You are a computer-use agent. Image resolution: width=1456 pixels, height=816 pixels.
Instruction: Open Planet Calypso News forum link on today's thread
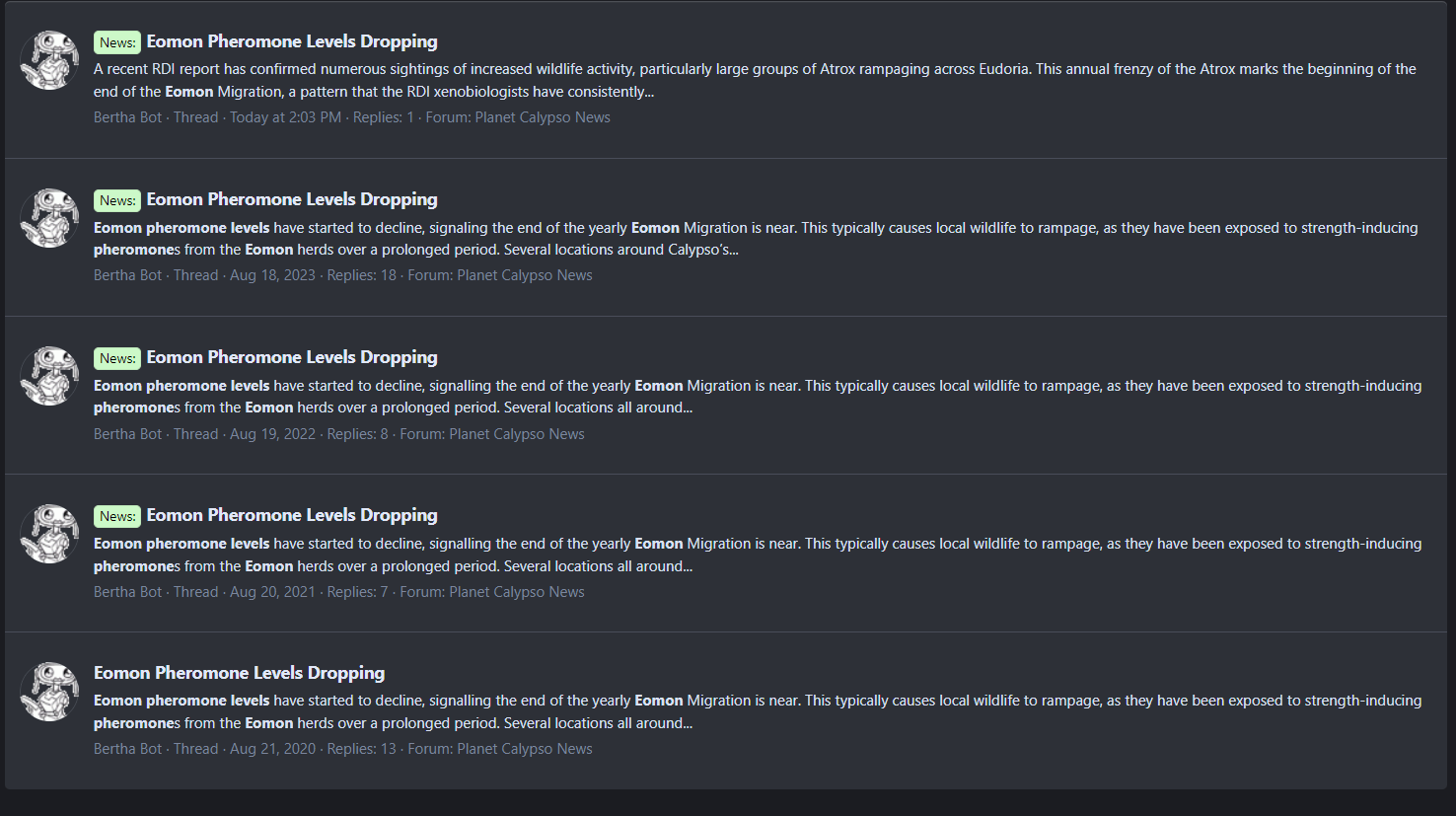click(x=542, y=117)
